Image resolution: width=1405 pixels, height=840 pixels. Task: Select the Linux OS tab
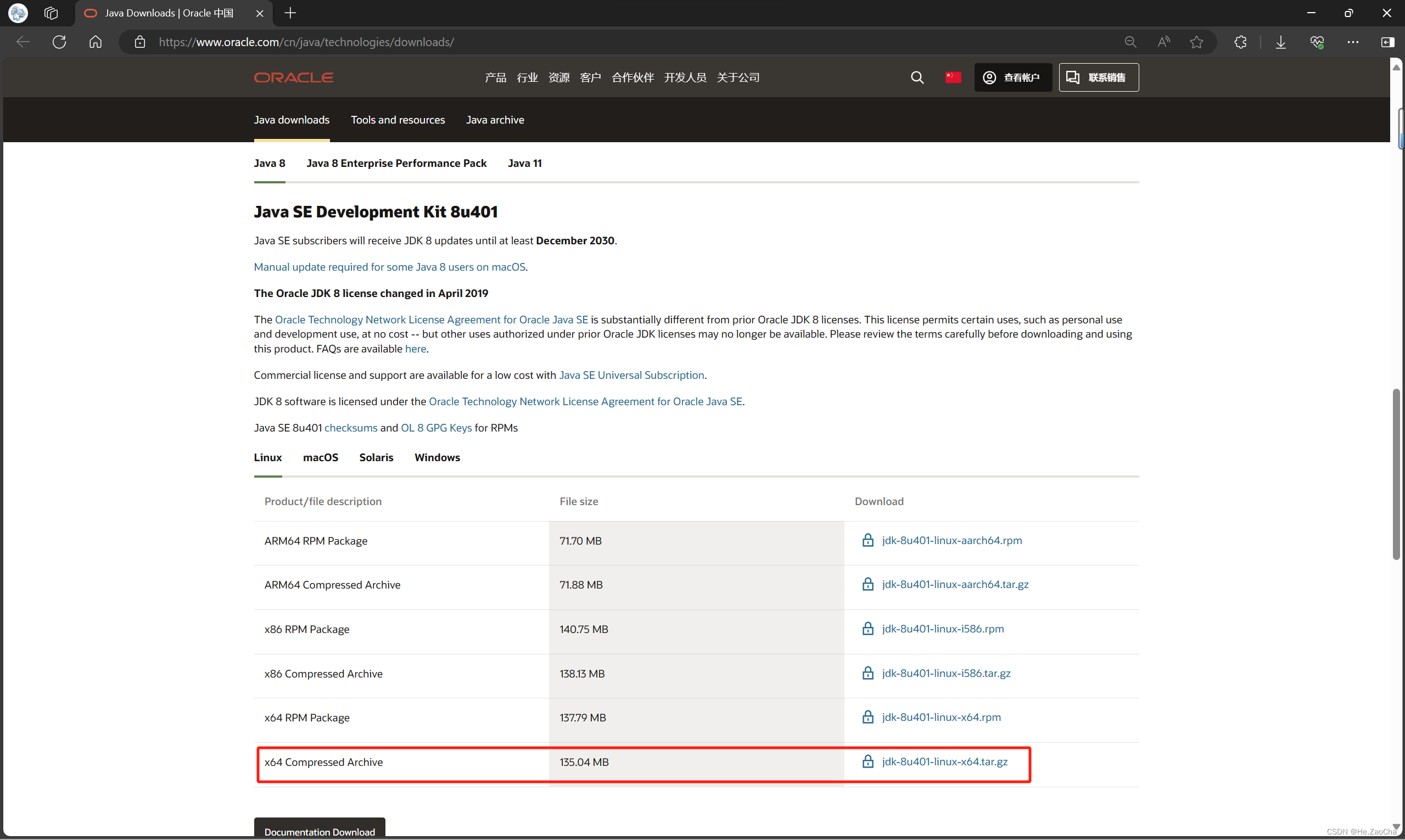pyautogui.click(x=268, y=457)
